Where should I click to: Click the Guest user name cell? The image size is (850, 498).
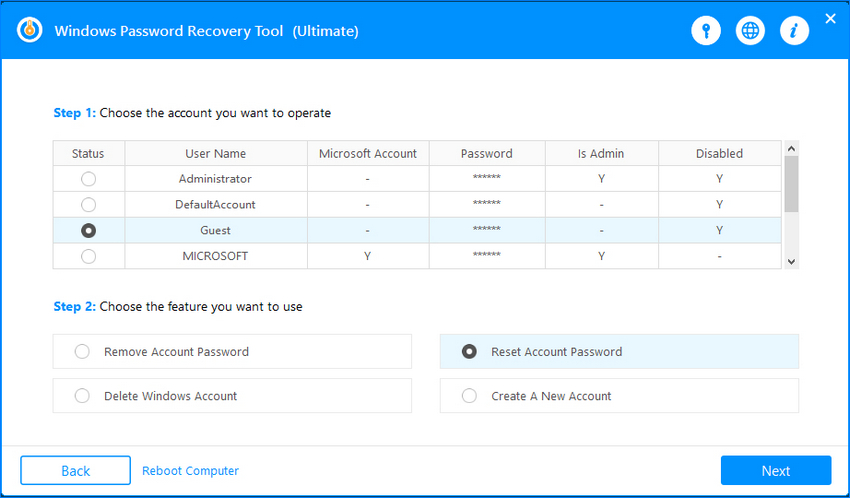pyautogui.click(x=216, y=230)
